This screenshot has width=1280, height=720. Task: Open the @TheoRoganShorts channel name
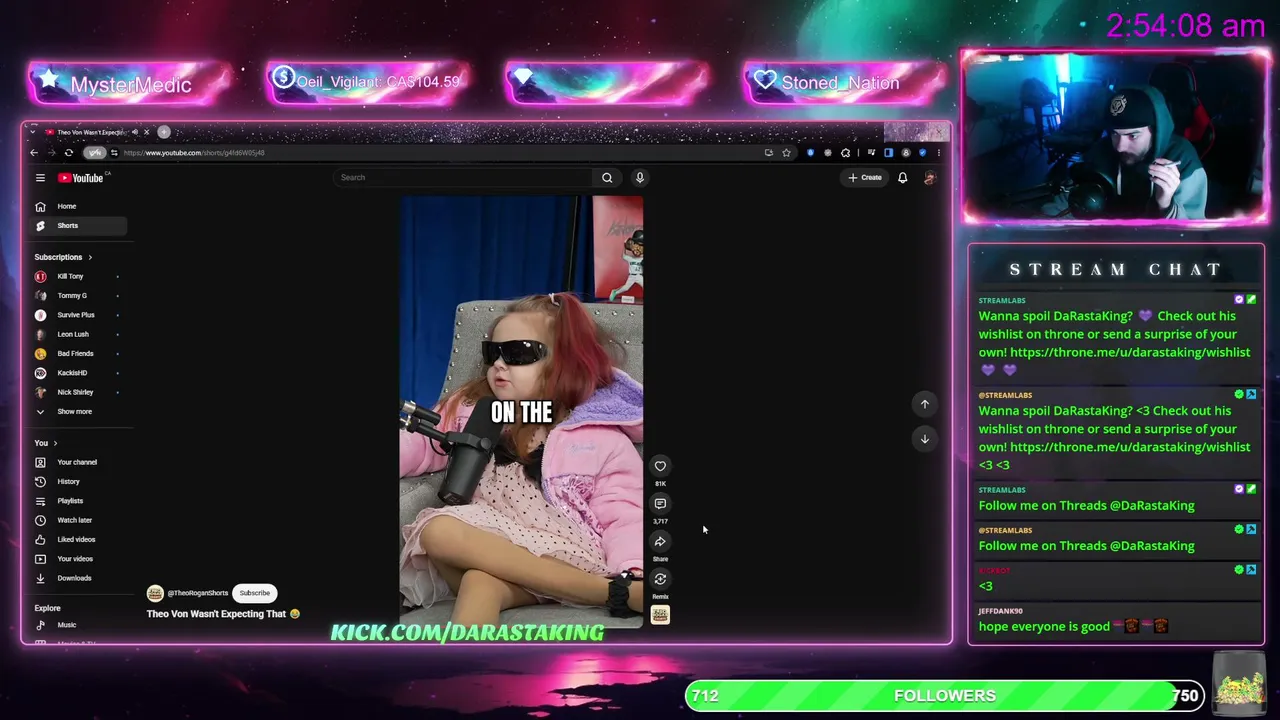point(198,593)
